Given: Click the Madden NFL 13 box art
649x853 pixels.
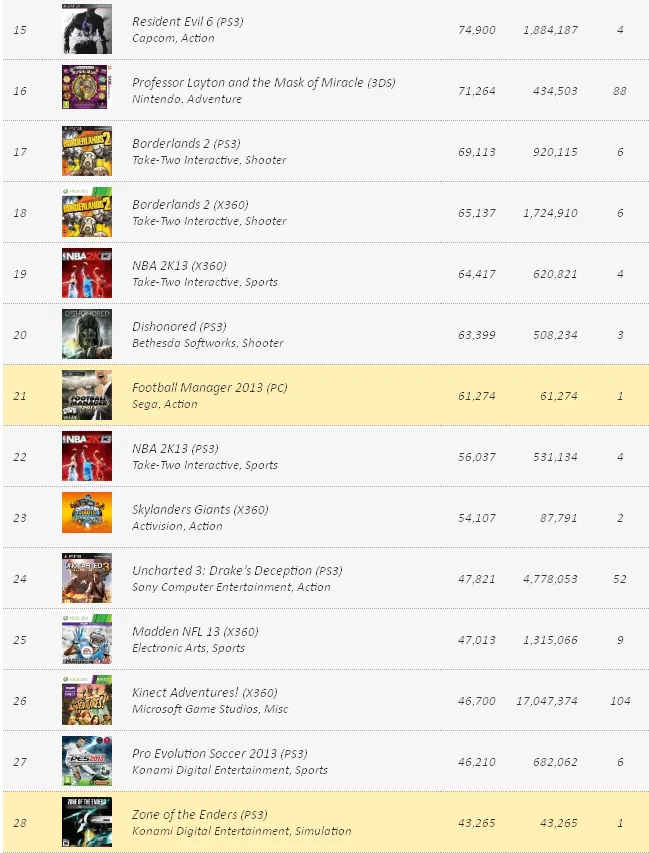Looking at the screenshot, I should (x=86, y=639).
